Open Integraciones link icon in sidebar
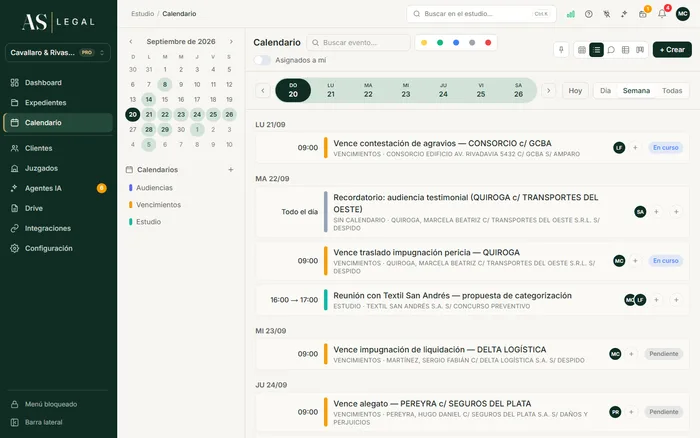 coord(15,228)
